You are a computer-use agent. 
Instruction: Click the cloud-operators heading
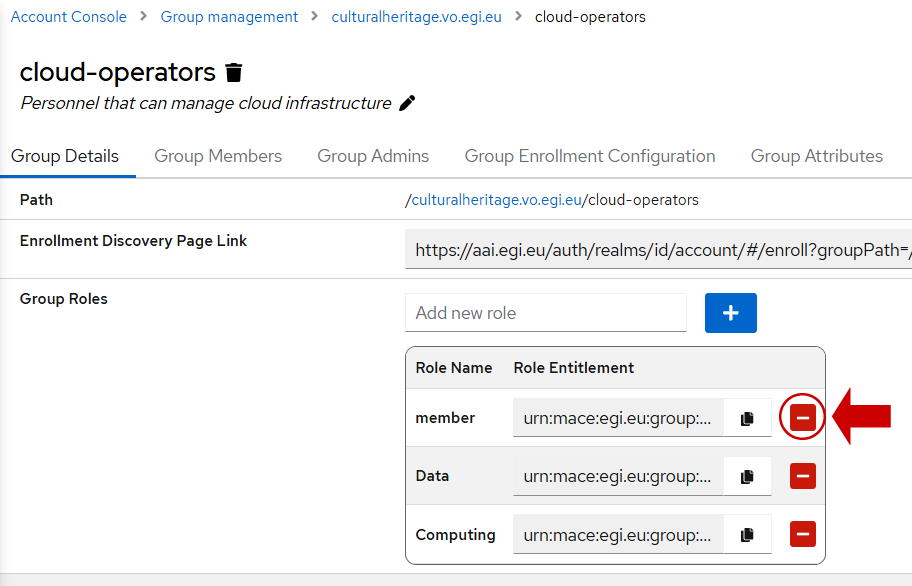pyautogui.click(x=117, y=72)
